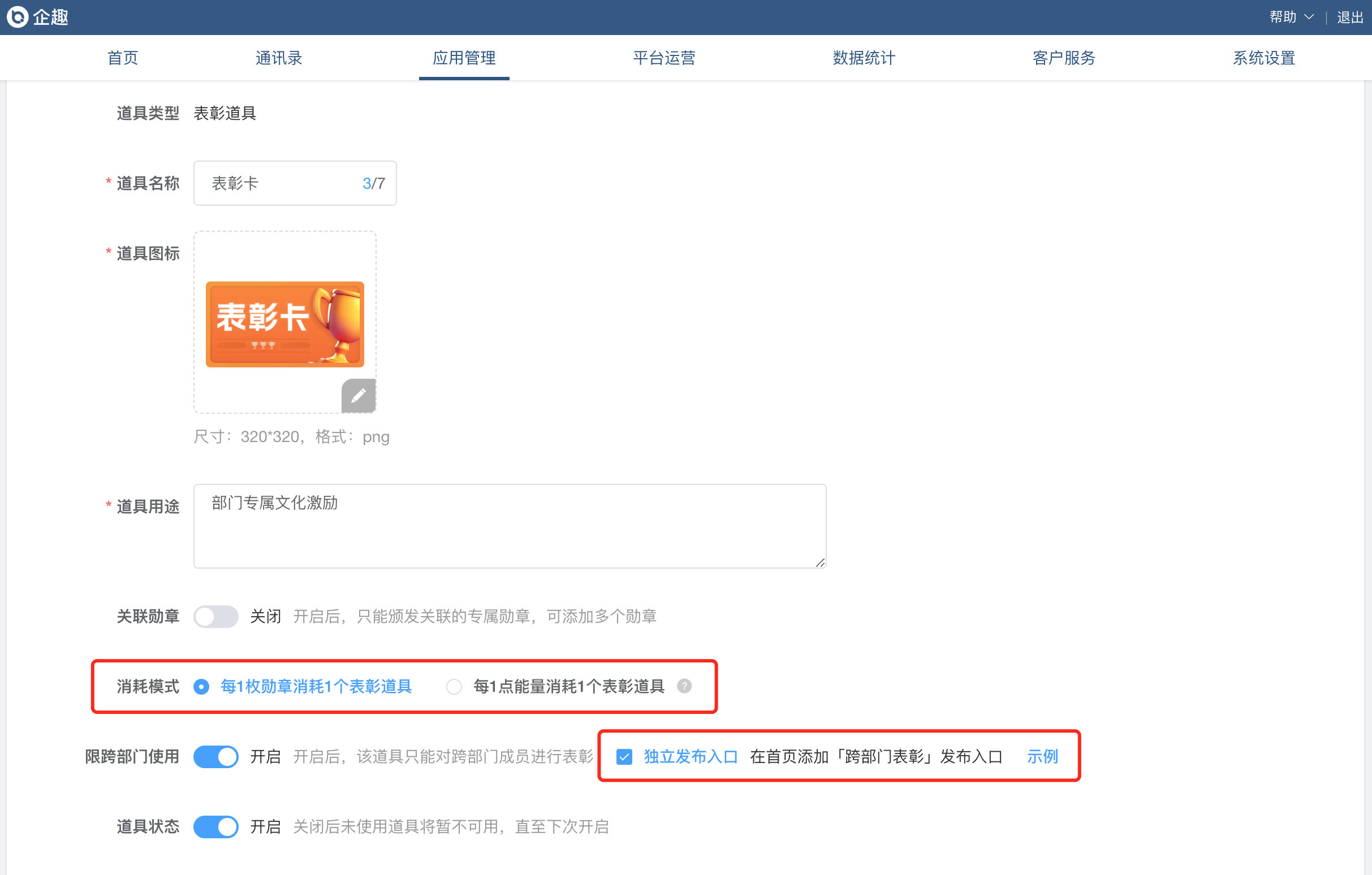The width and height of the screenshot is (1372, 875).
Task: Click the question mark help icon
Action: 684,686
